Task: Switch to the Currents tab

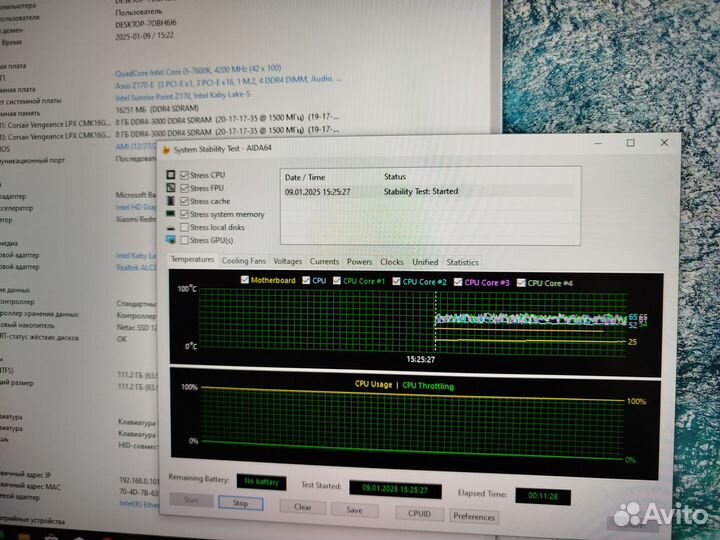Action: [x=324, y=262]
